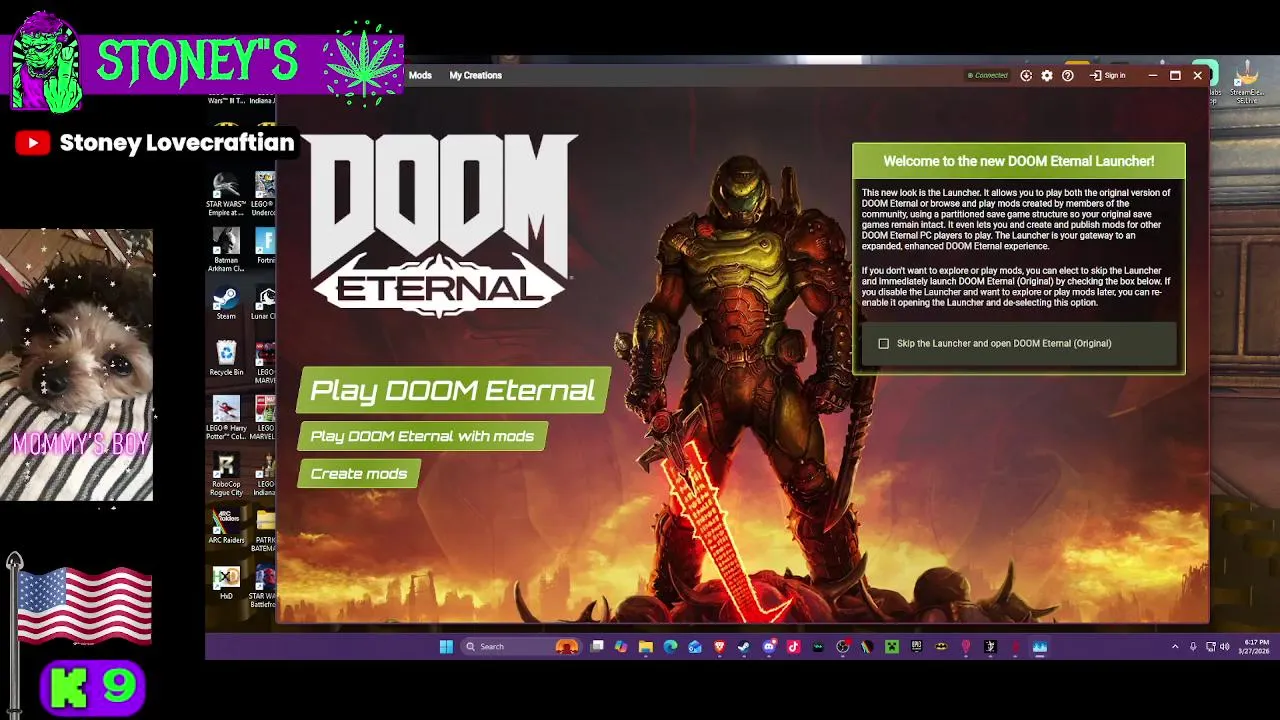Open TikTok from taskbar

click(793, 647)
